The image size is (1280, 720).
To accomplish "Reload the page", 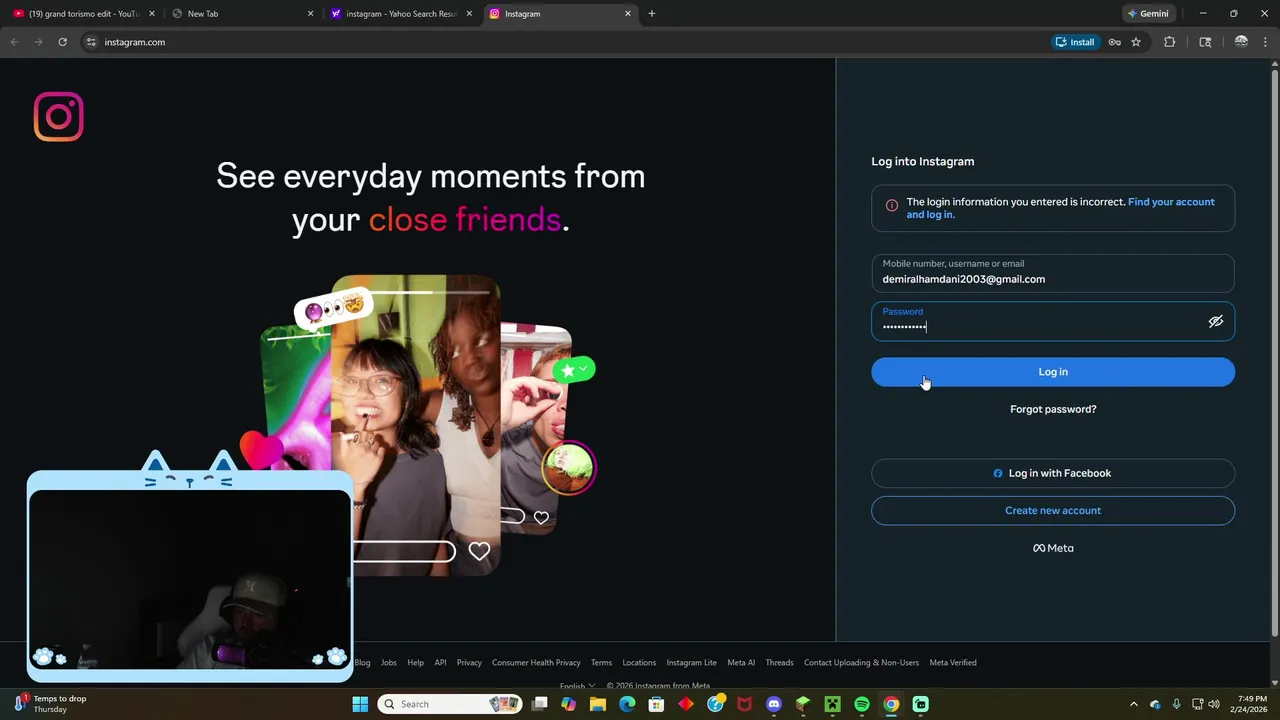I will coord(62,42).
